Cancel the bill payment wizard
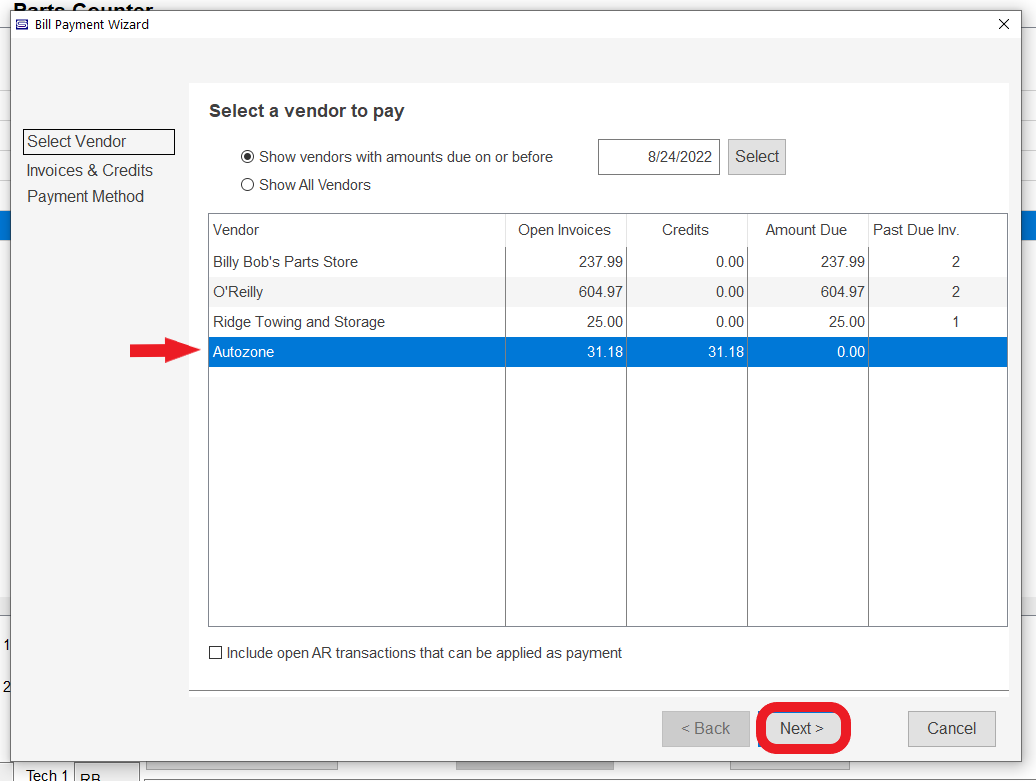1036x781 pixels. tap(951, 729)
